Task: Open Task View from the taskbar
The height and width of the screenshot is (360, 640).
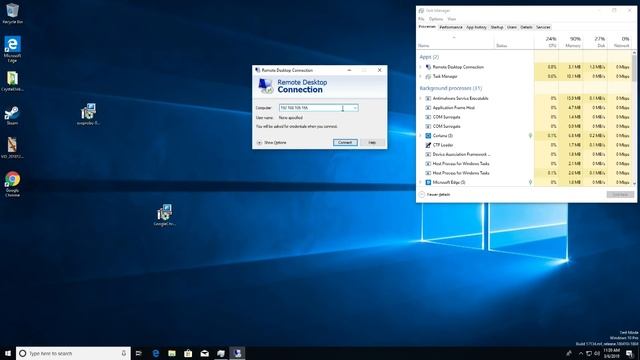Action: click(139, 353)
